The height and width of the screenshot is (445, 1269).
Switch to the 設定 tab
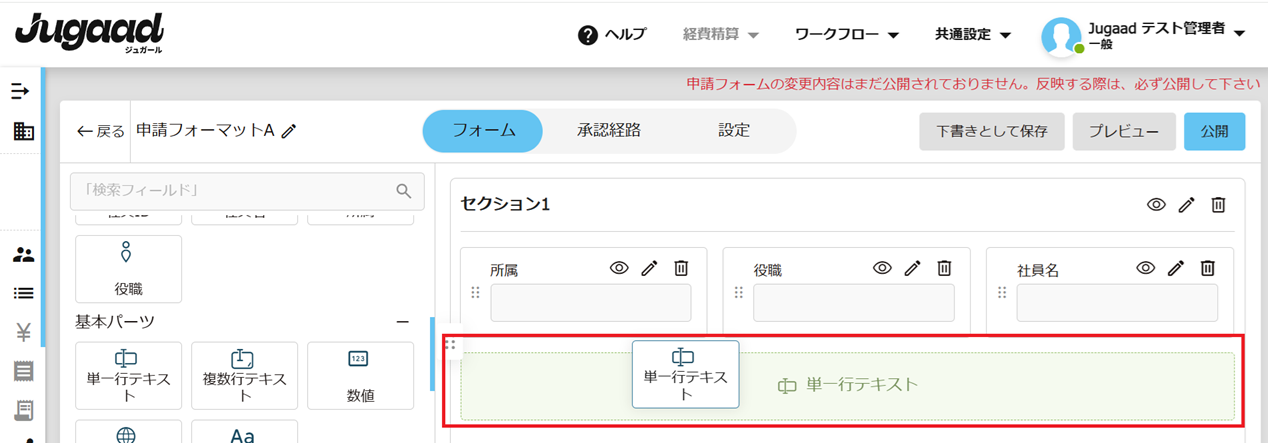(734, 130)
